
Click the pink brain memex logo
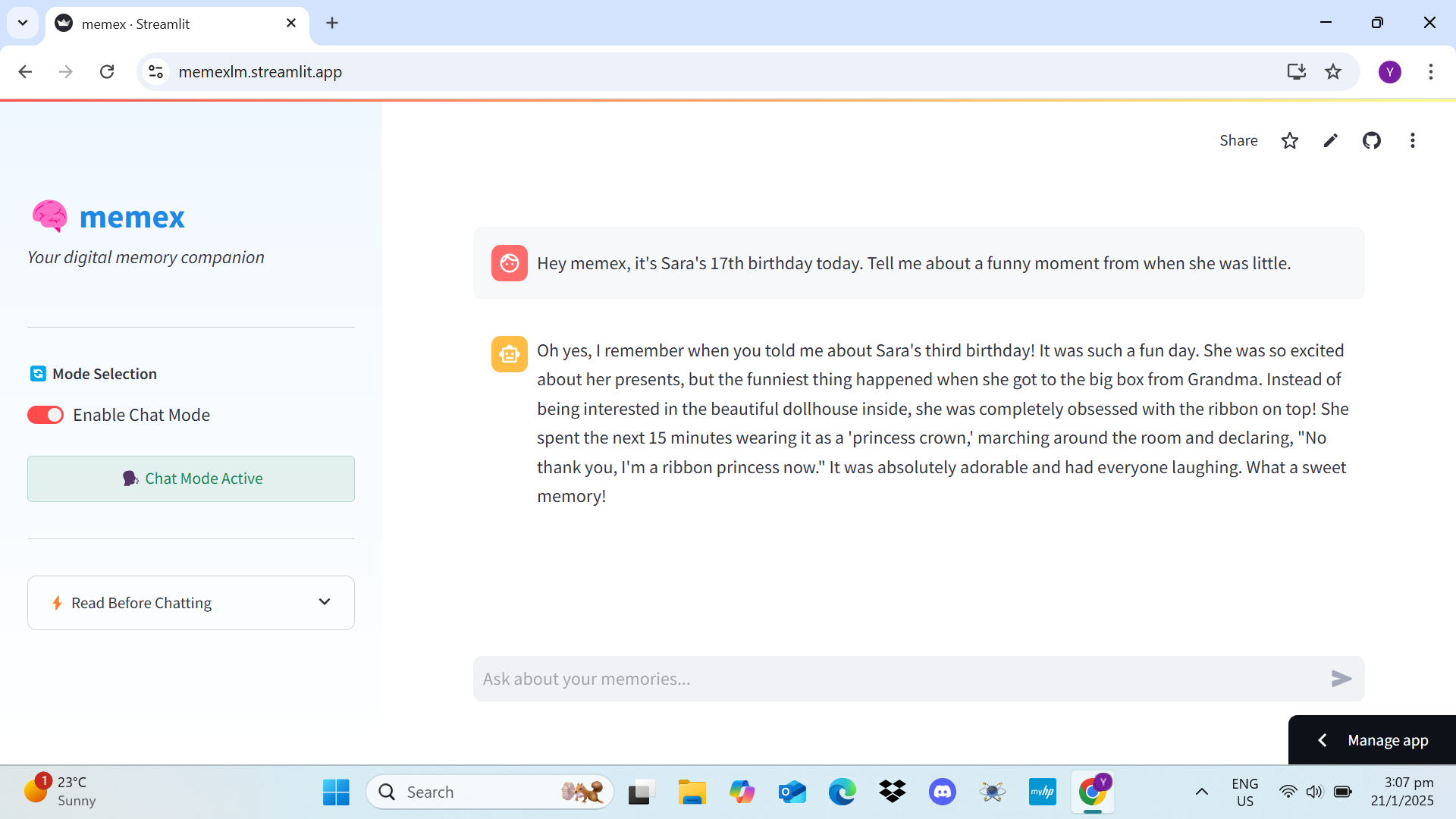[50, 216]
